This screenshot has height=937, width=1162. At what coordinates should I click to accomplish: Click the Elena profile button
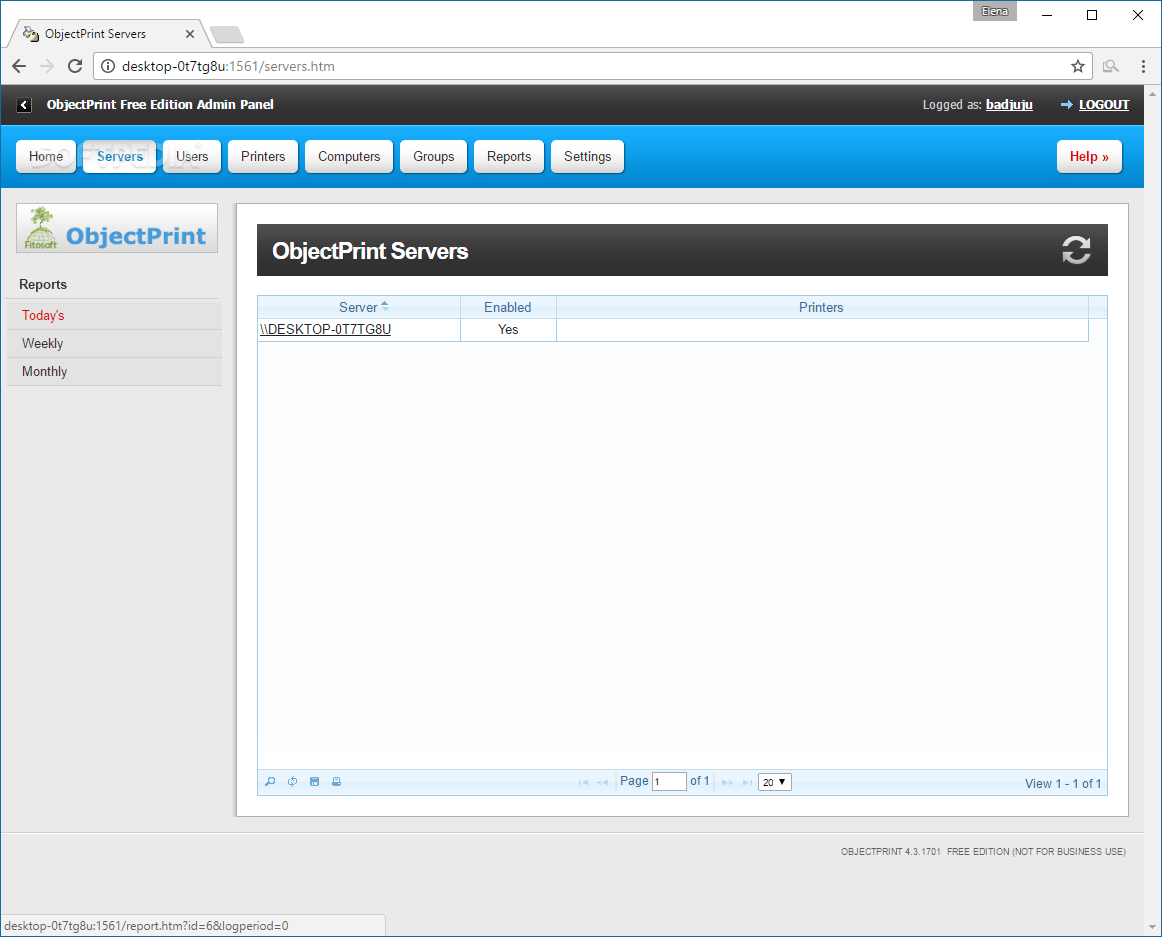(995, 11)
